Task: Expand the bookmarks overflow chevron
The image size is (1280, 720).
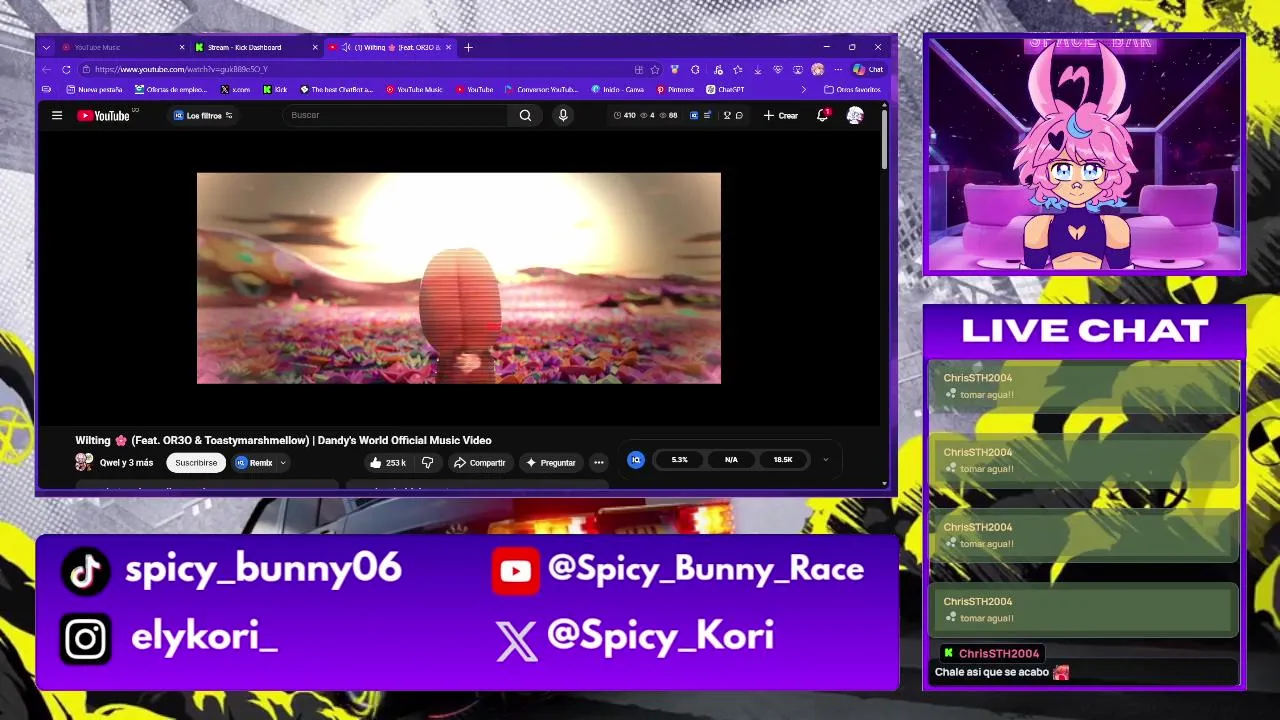Action: pos(803,89)
